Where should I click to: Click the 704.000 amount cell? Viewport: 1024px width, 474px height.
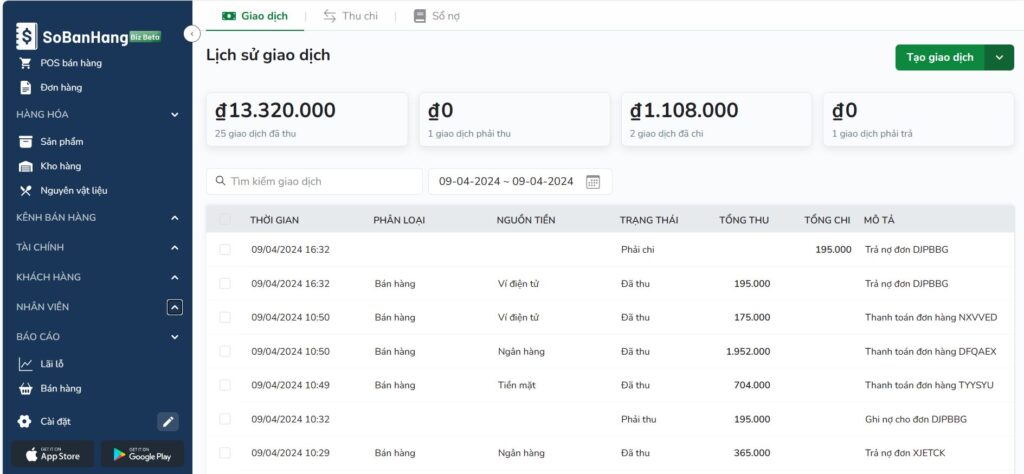[752, 385]
